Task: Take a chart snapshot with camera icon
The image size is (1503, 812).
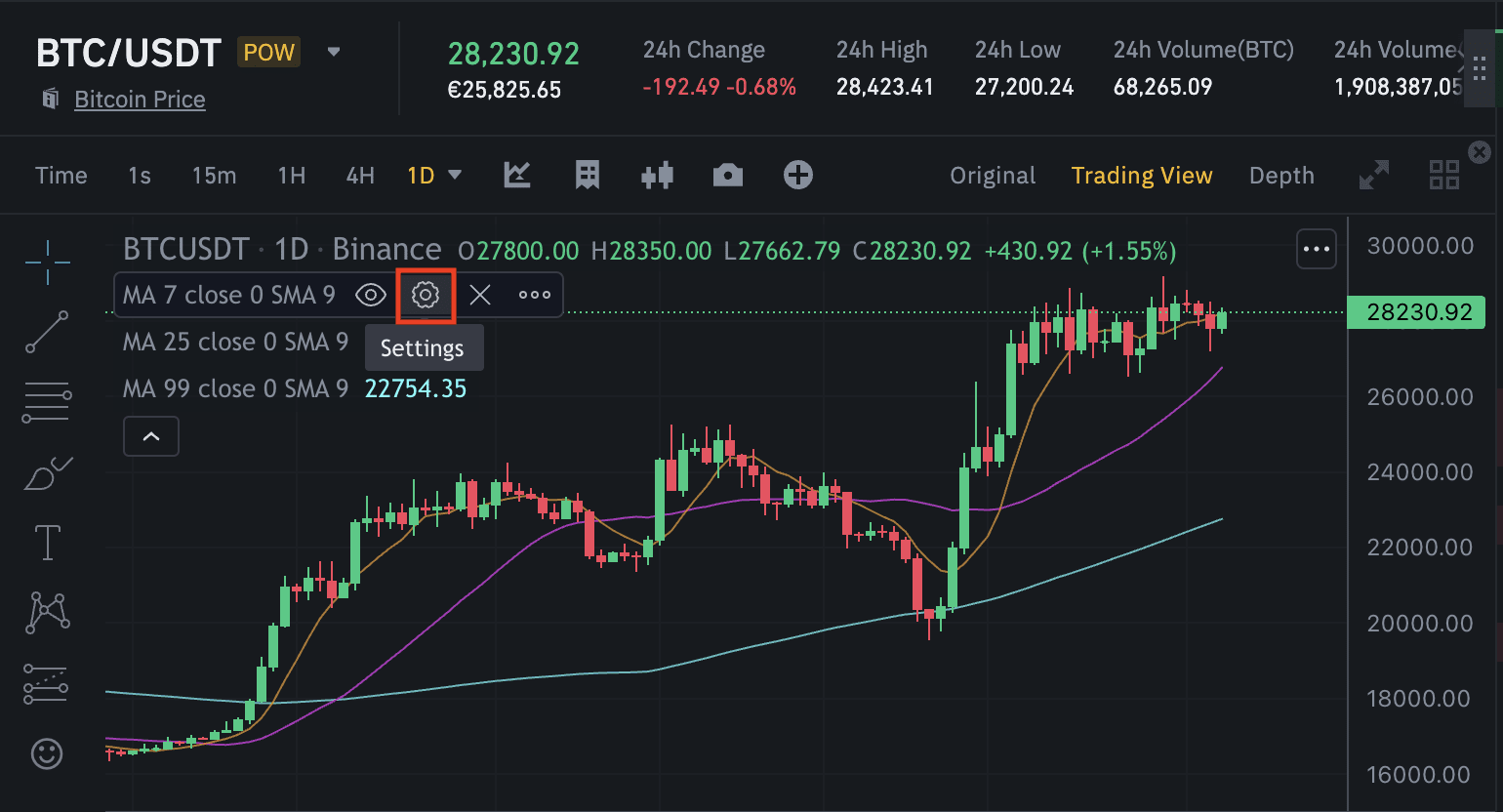Action: pyautogui.click(x=728, y=176)
